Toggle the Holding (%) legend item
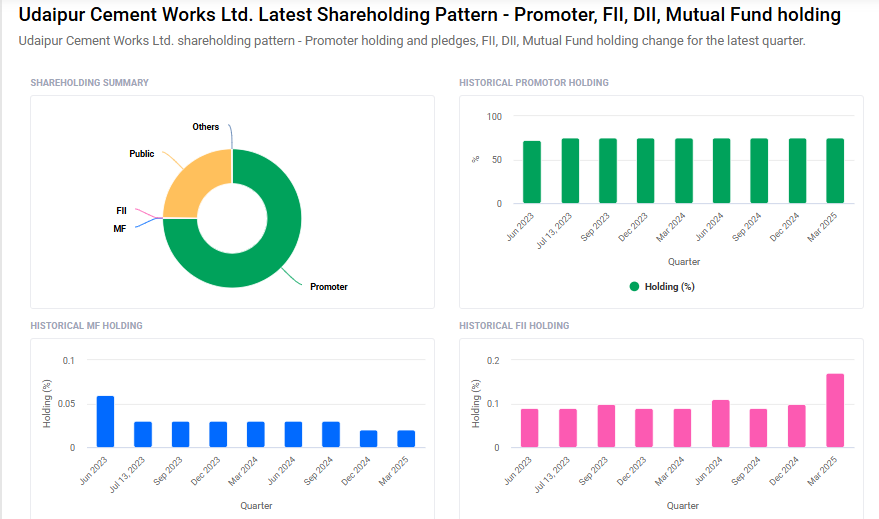879x519 pixels. [x=669, y=286]
